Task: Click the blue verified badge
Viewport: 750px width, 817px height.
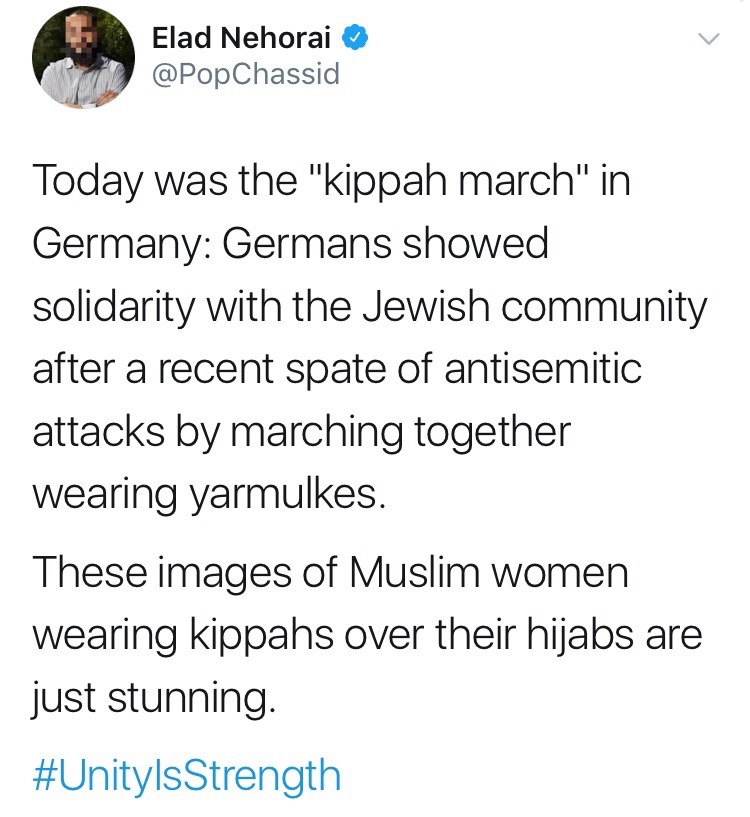Action: 356,39
